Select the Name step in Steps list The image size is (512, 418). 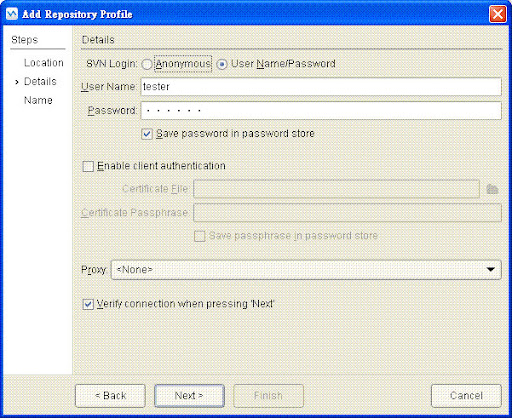(38, 100)
